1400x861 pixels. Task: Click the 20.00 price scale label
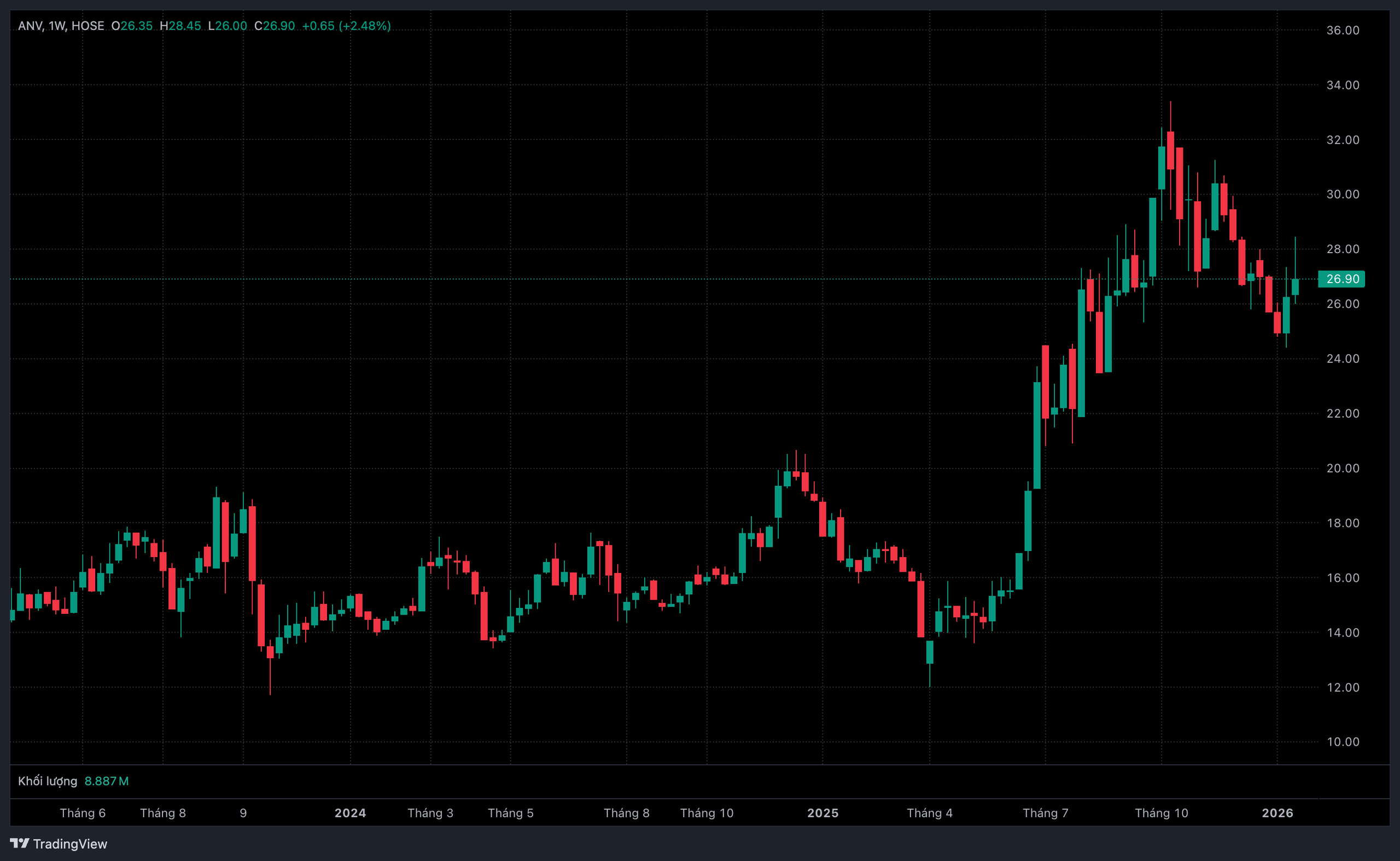click(1343, 468)
